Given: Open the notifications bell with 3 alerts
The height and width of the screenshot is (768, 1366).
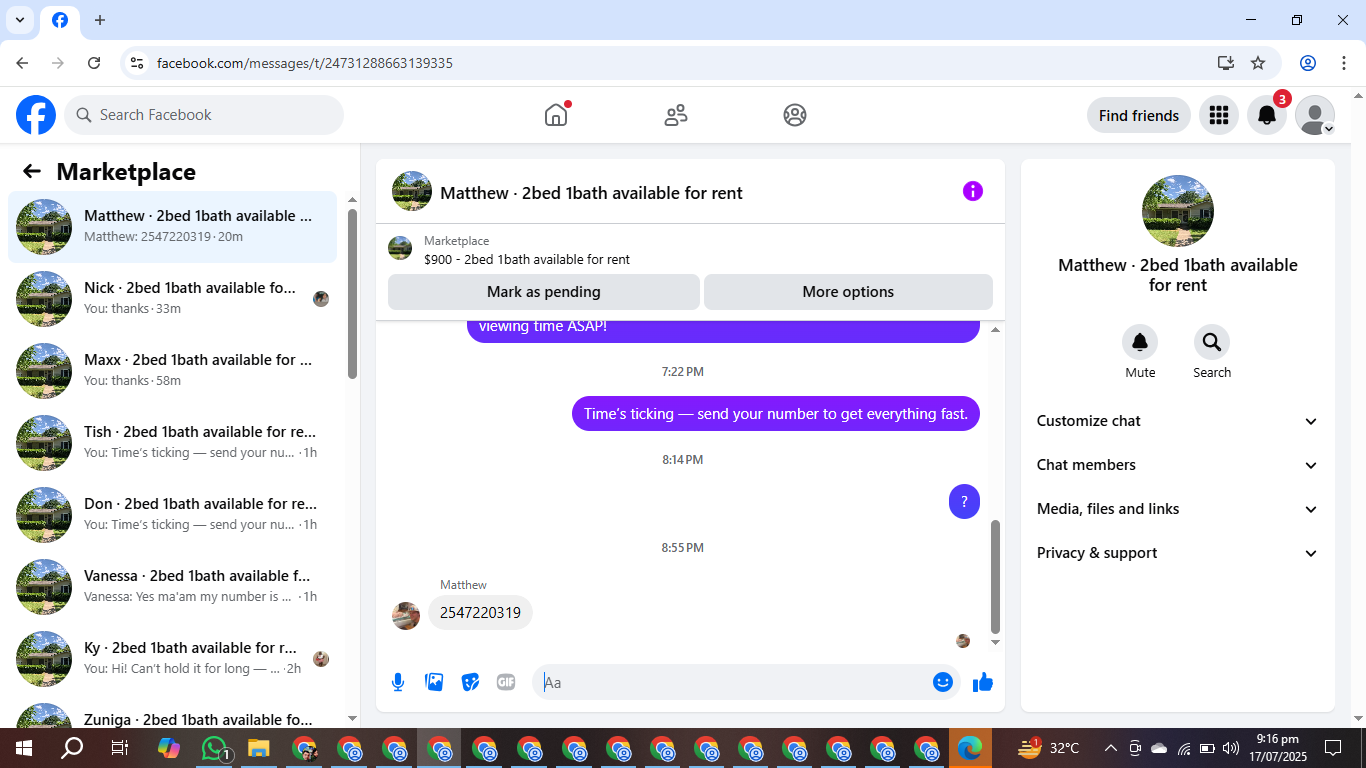Looking at the screenshot, I should (x=1266, y=115).
